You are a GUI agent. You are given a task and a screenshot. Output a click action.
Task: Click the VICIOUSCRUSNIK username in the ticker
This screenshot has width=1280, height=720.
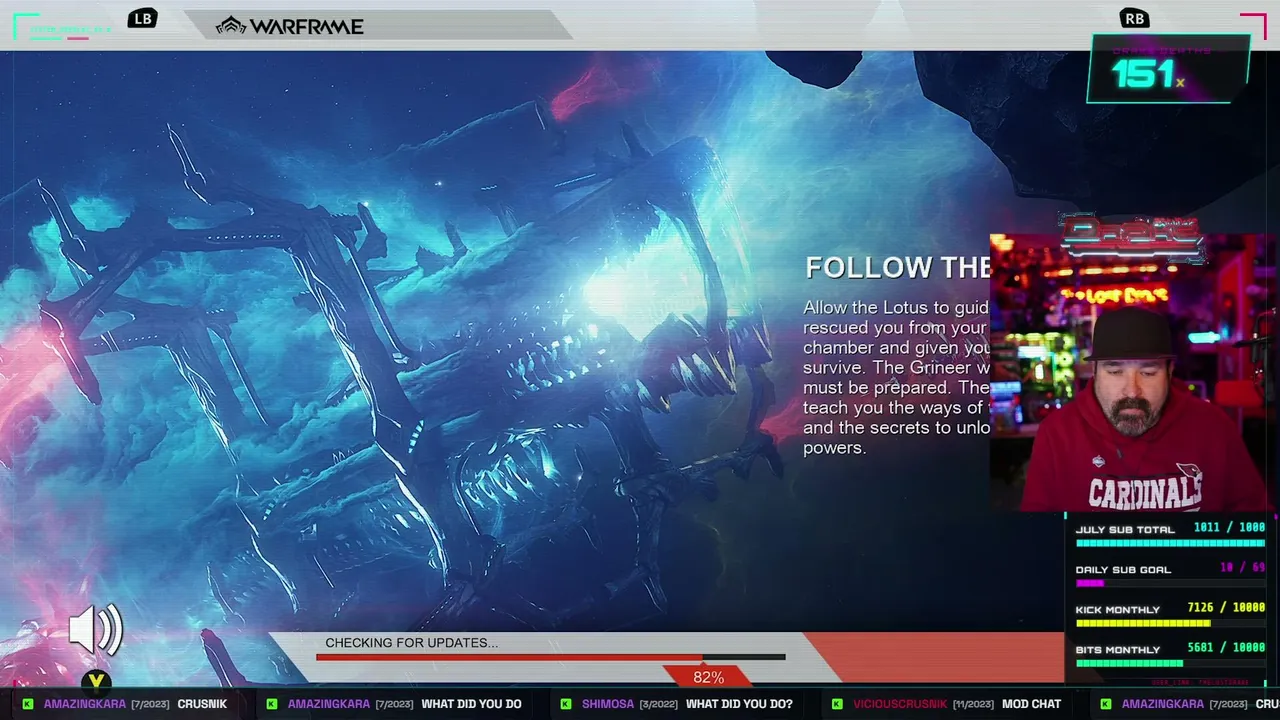point(900,704)
